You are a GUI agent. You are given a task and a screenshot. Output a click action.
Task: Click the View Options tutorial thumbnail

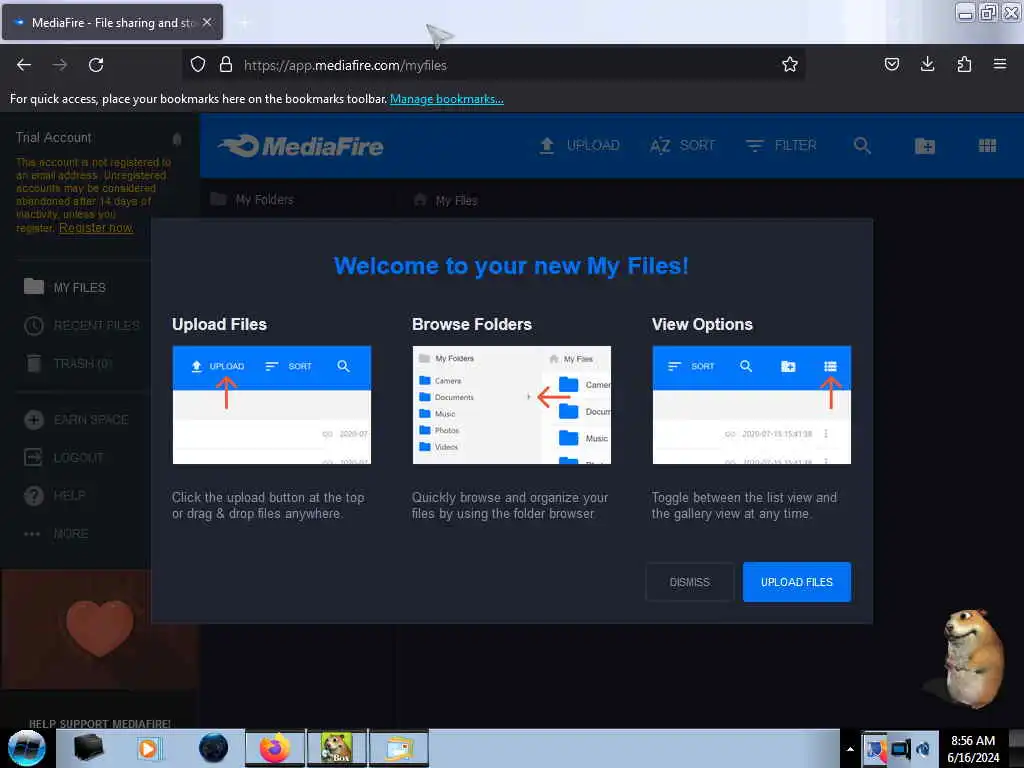(x=752, y=405)
